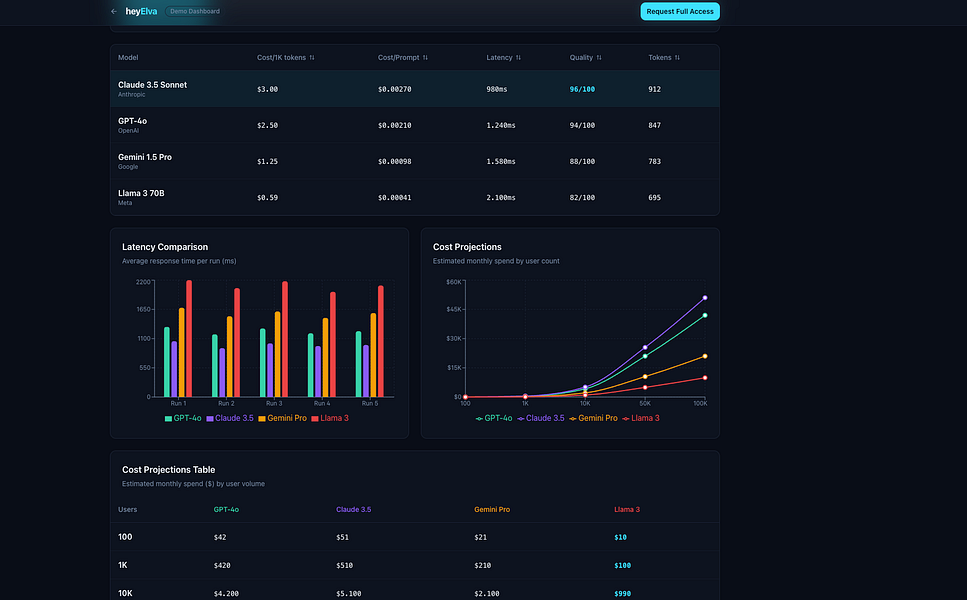Click the 1K users row label
This screenshot has width=967, height=600.
[123, 565]
